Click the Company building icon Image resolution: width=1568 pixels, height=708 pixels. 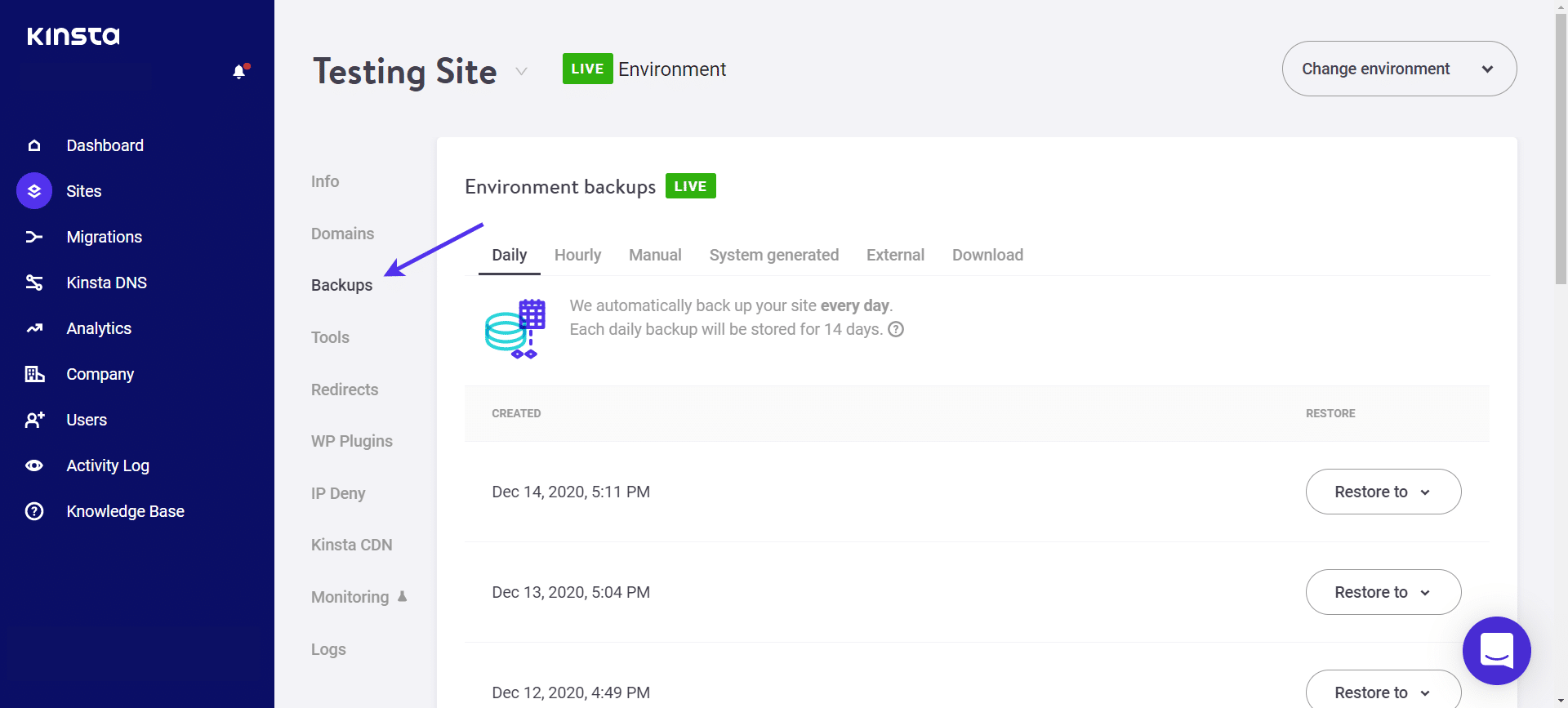pos(34,374)
